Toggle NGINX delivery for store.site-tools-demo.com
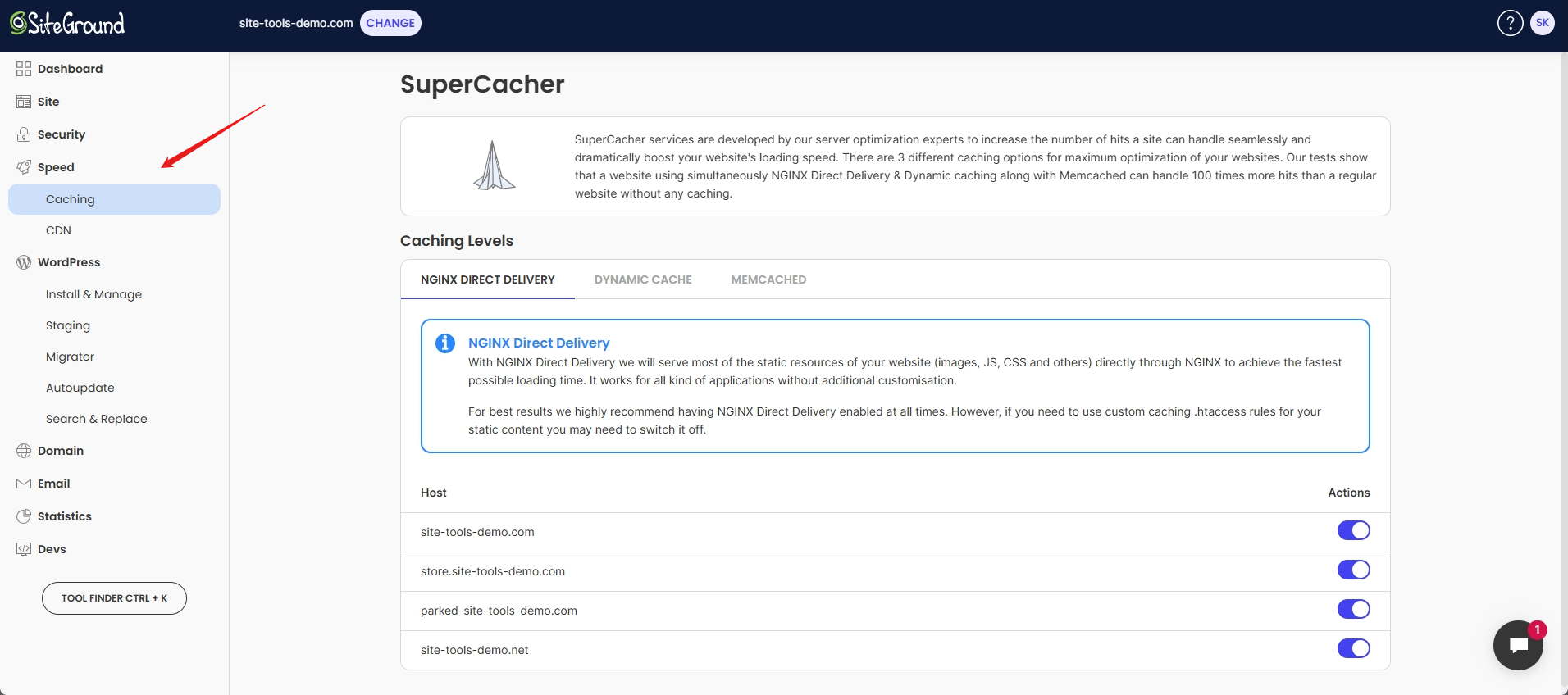This screenshot has width=1568, height=695. (1353, 570)
